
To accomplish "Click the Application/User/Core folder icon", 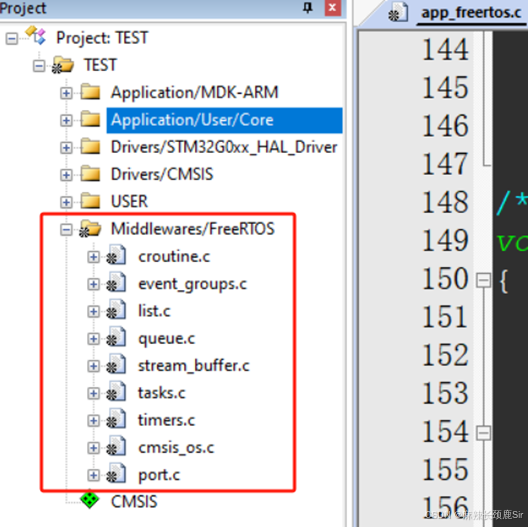I will click(x=90, y=119).
